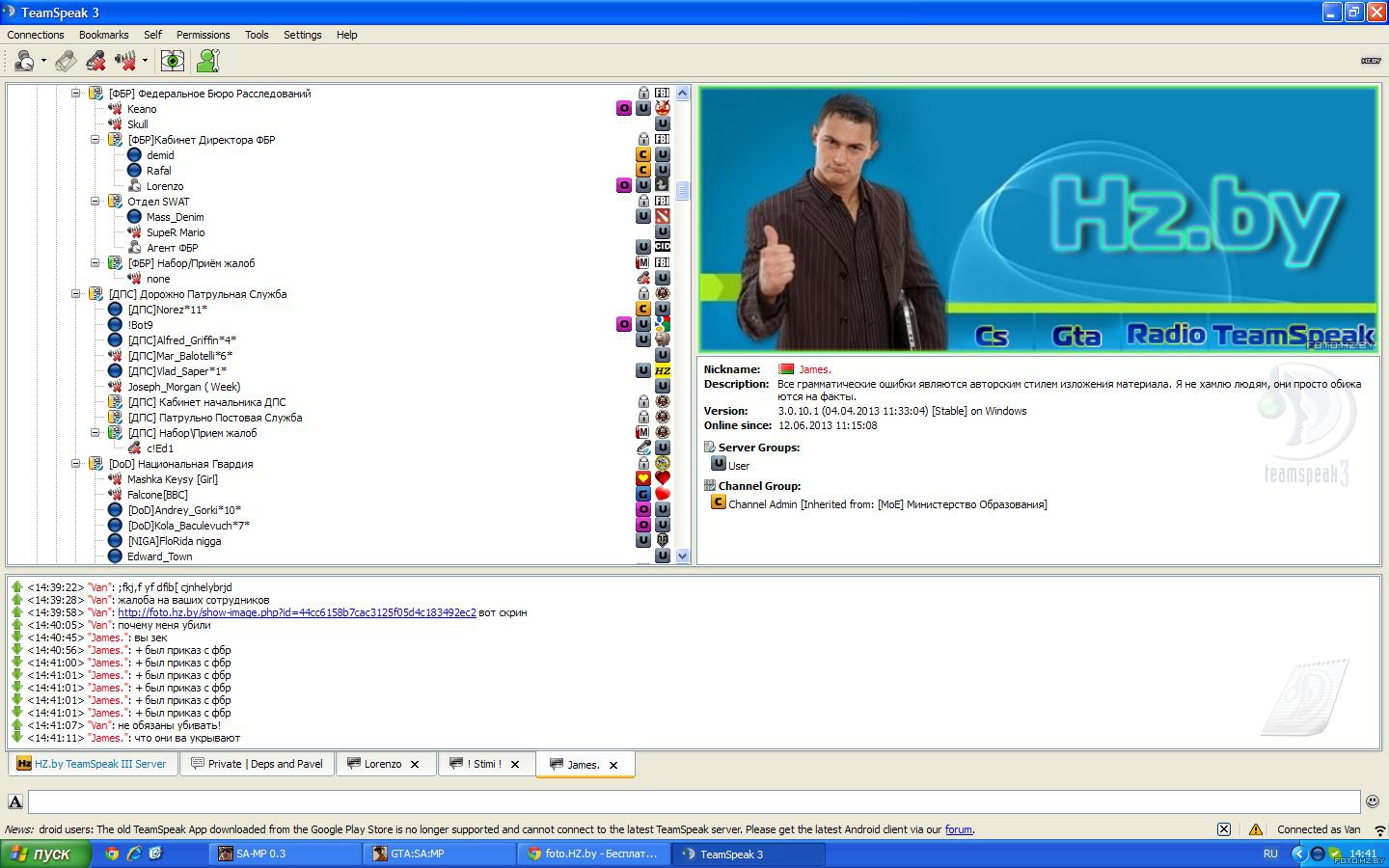Select user Mass_Denim
Screen dimensions: 1389x868
coord(175,217)
